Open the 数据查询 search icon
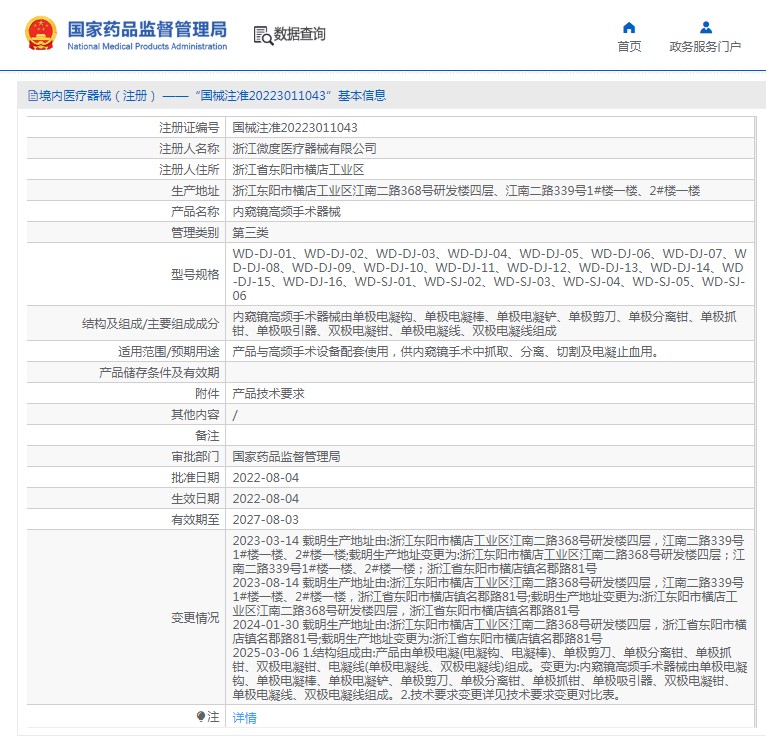Viewport: 766px width, 740px height. [263, 35]
